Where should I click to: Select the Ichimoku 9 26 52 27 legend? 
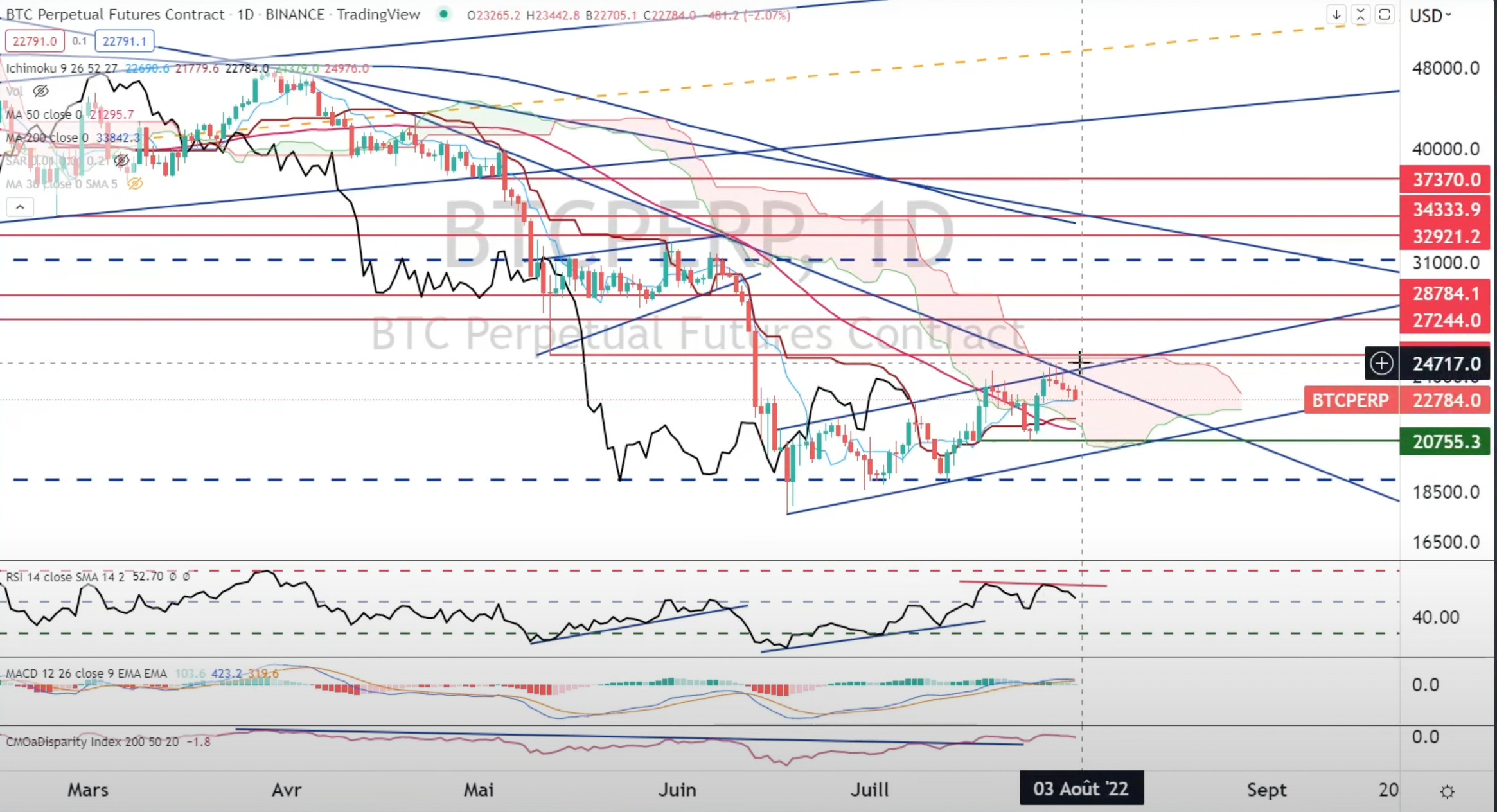coord(62,68)
